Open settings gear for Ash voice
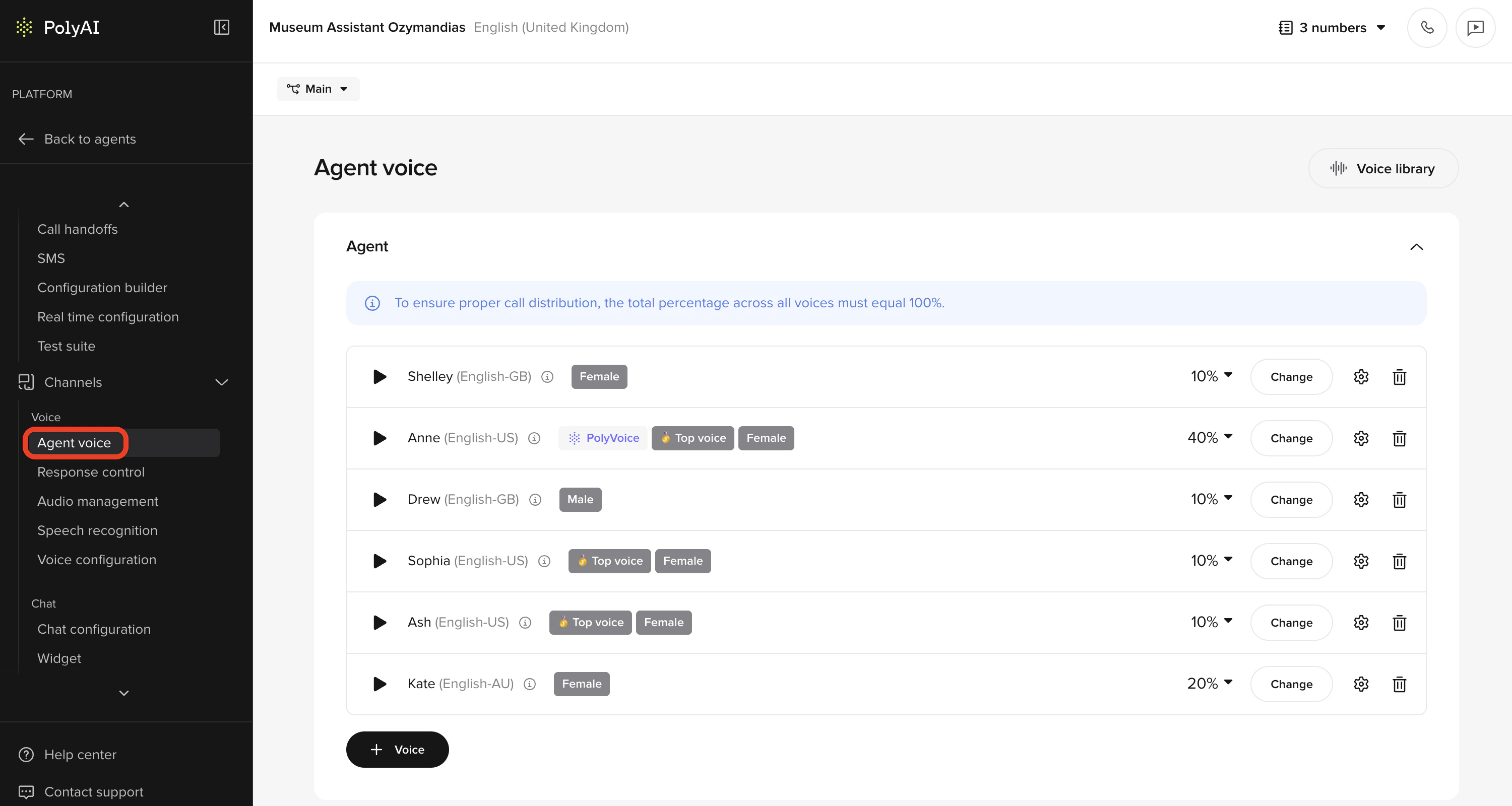Viewport: 1512px width, 806px height. [x=1361, y=623]
